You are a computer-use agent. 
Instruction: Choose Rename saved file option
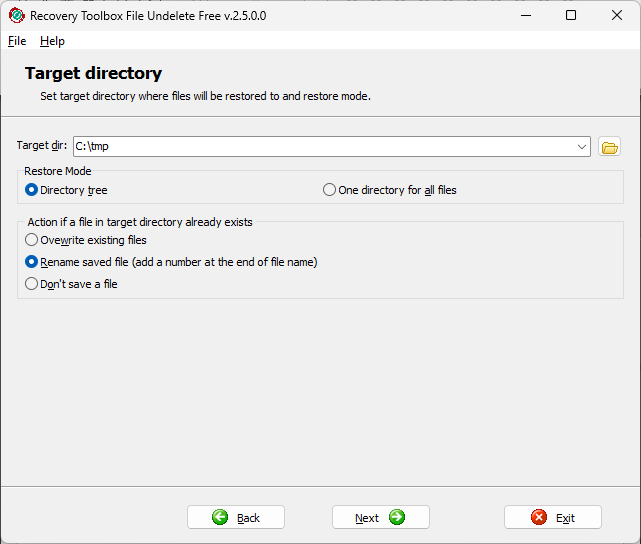(171, 262)
